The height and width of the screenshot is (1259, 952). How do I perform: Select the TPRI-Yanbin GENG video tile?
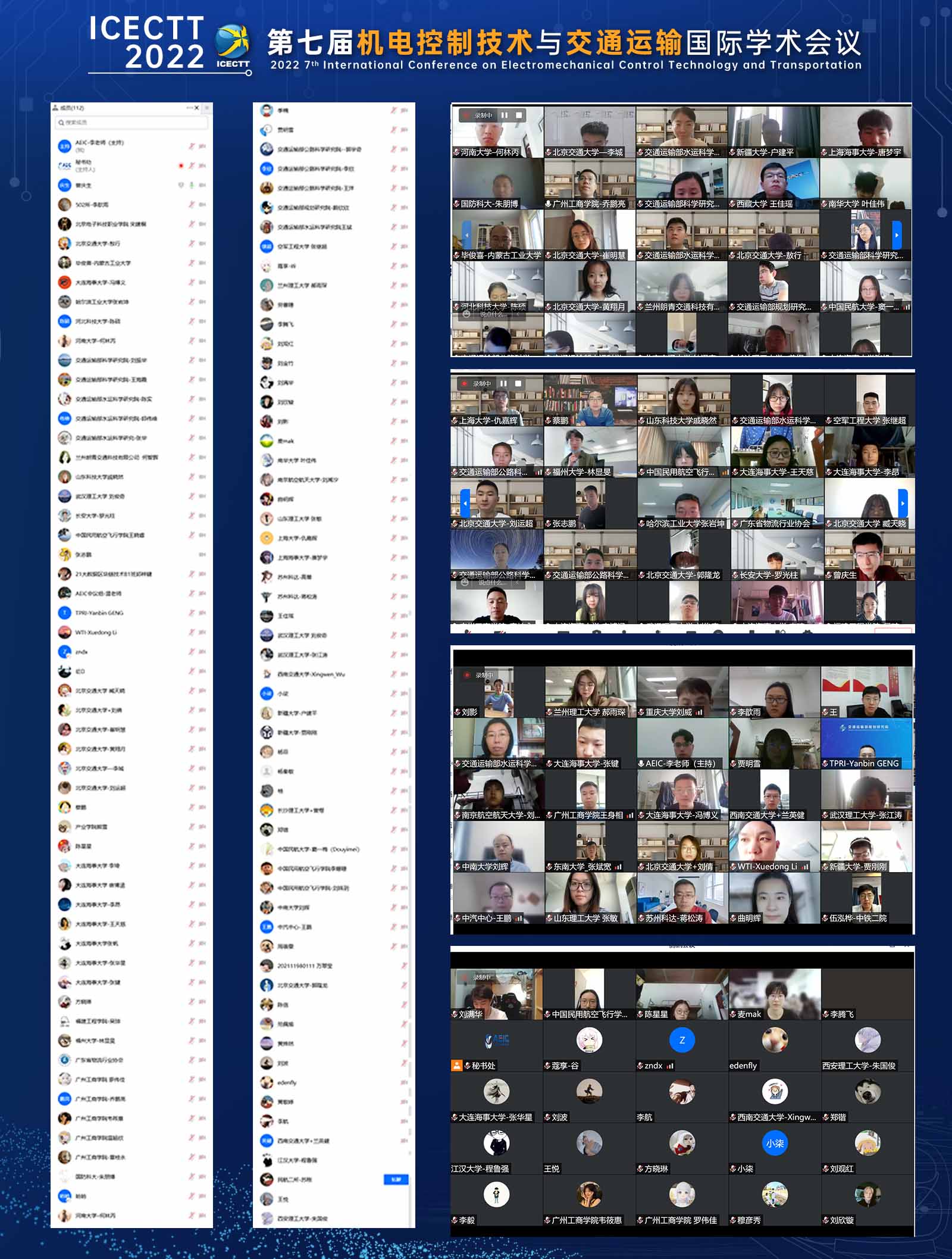coord(867,744)
